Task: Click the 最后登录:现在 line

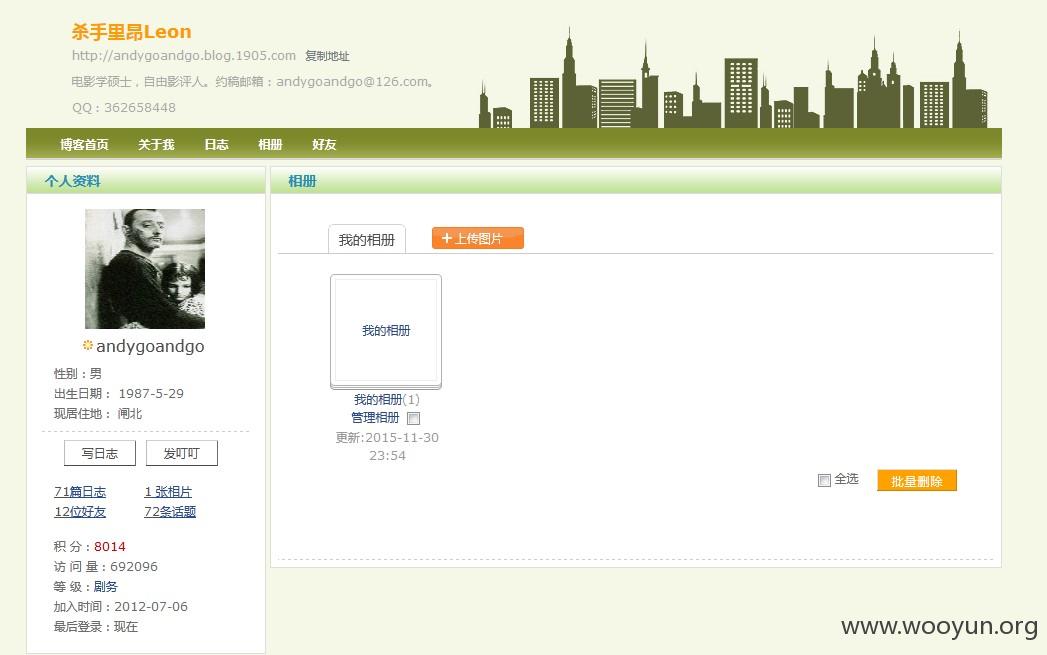Action: pos(95,626)
